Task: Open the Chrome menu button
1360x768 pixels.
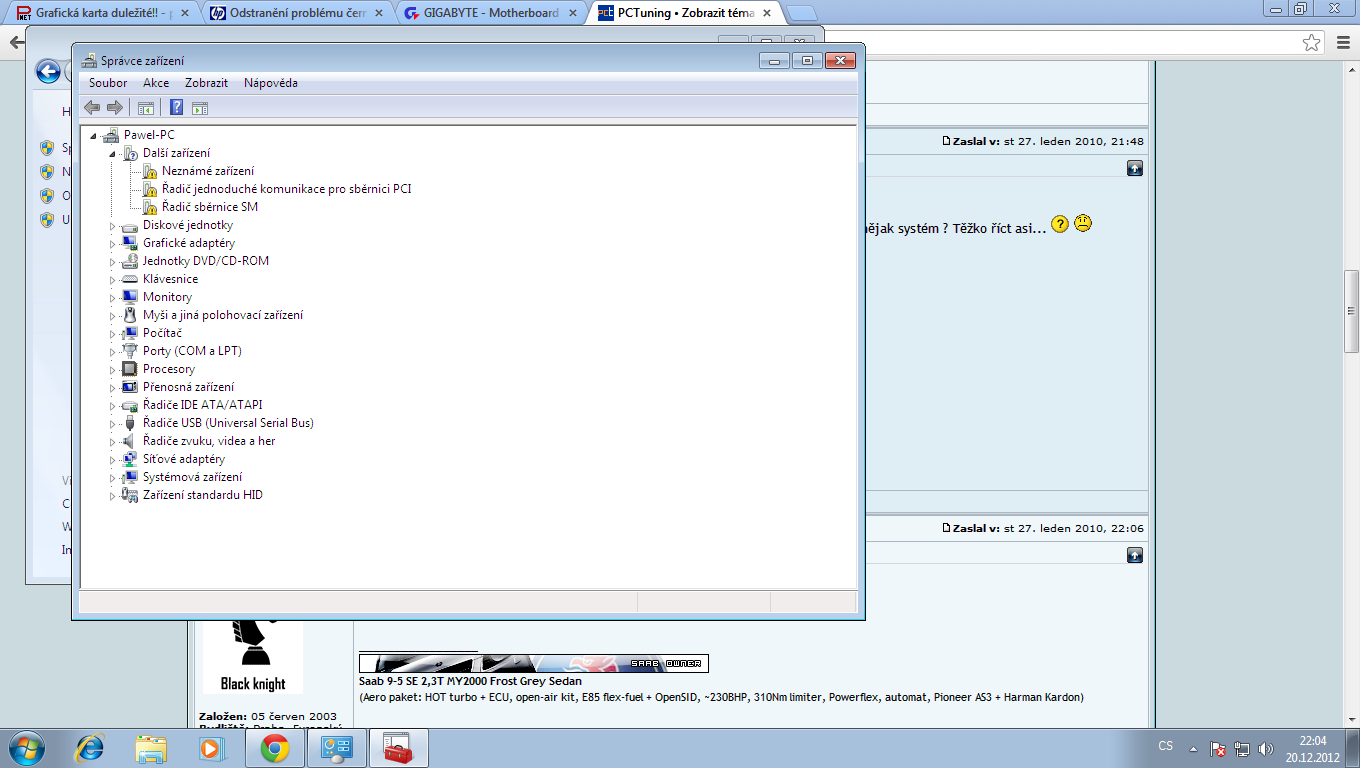Action: [x=1343, y=42]
